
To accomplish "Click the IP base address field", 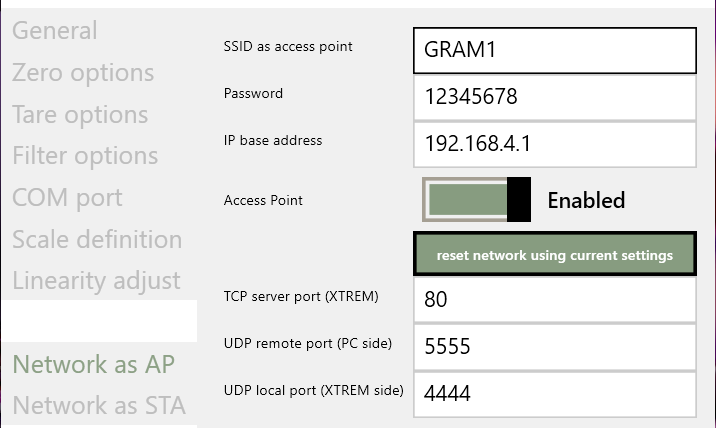I will tap(555, 144).
